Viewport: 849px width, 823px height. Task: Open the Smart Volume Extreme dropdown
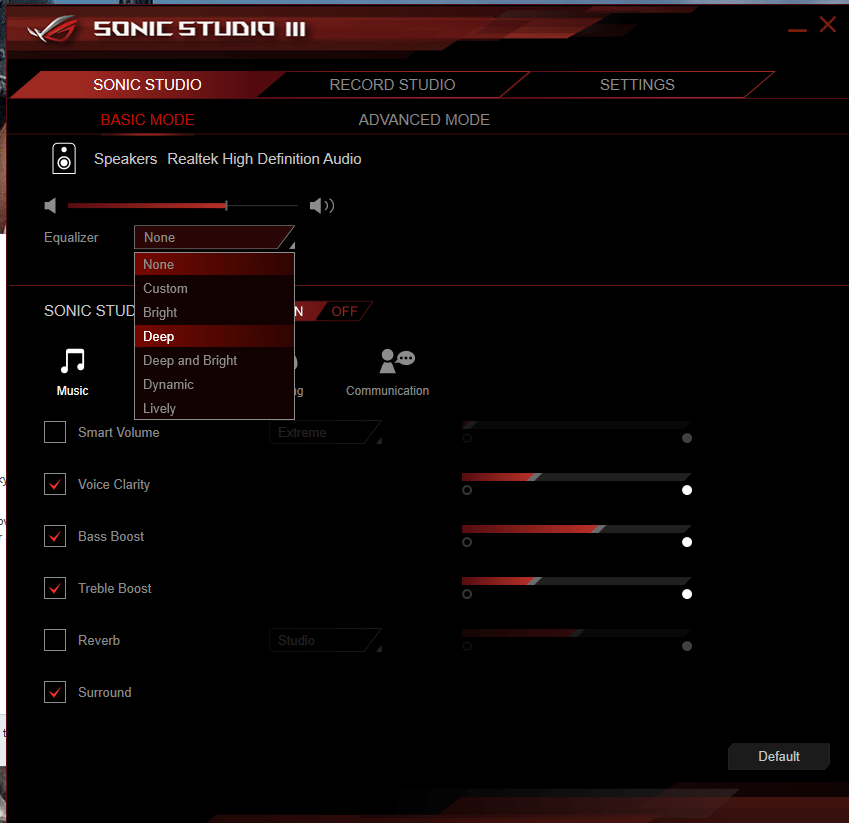tap(325, 432)
